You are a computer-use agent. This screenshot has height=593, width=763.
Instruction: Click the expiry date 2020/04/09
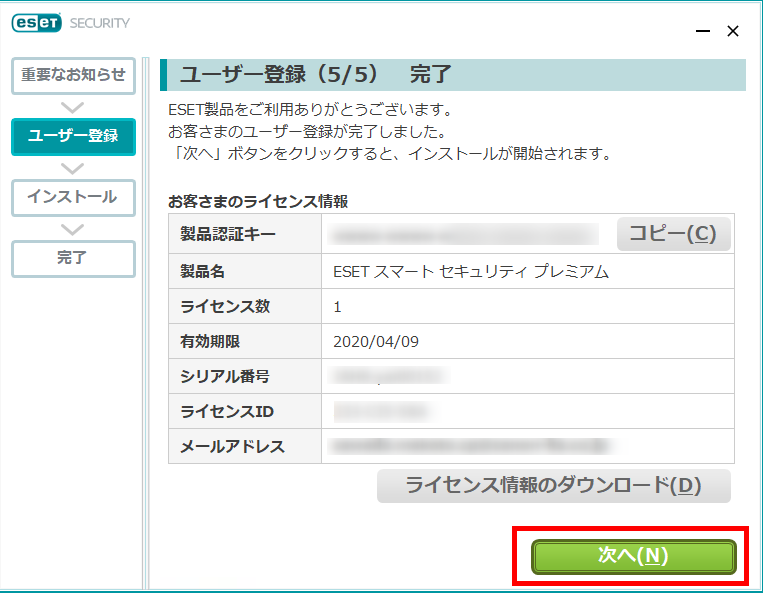(376, 342)
